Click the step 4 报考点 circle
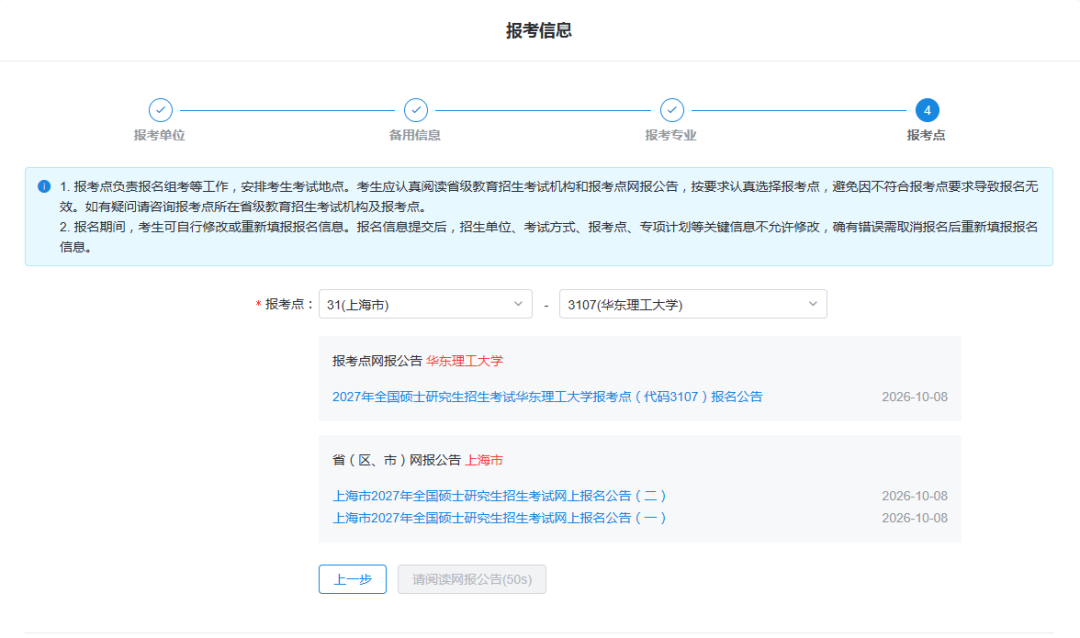This screenshot has width=1080, height=638. 927,110
